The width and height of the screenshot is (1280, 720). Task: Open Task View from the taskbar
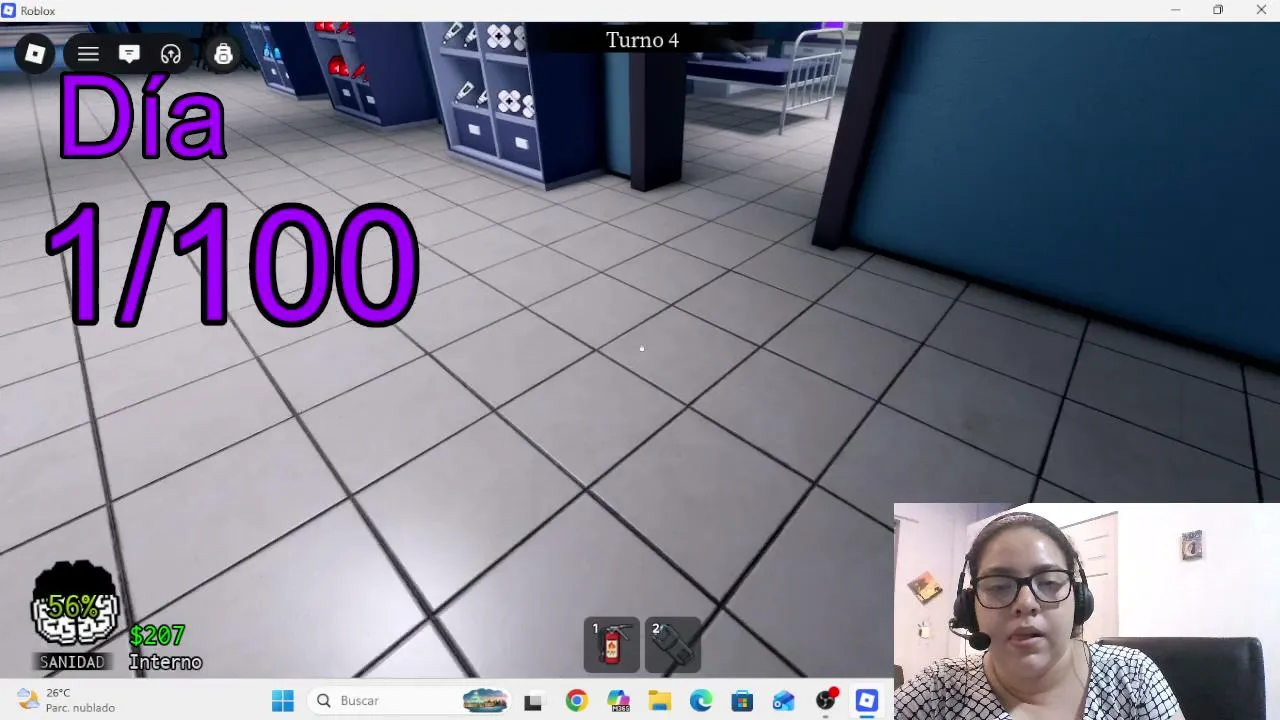point(533,701)
